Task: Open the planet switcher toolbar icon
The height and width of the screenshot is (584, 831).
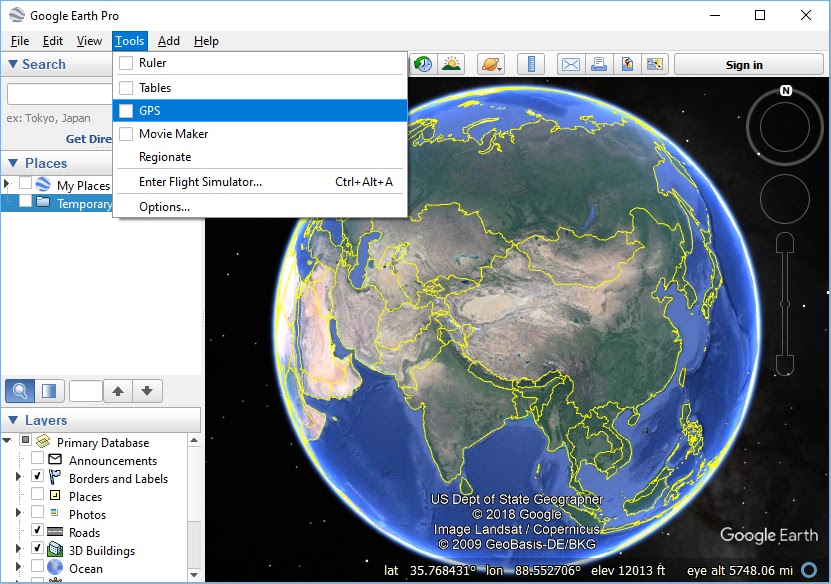Action: (491, 65)
